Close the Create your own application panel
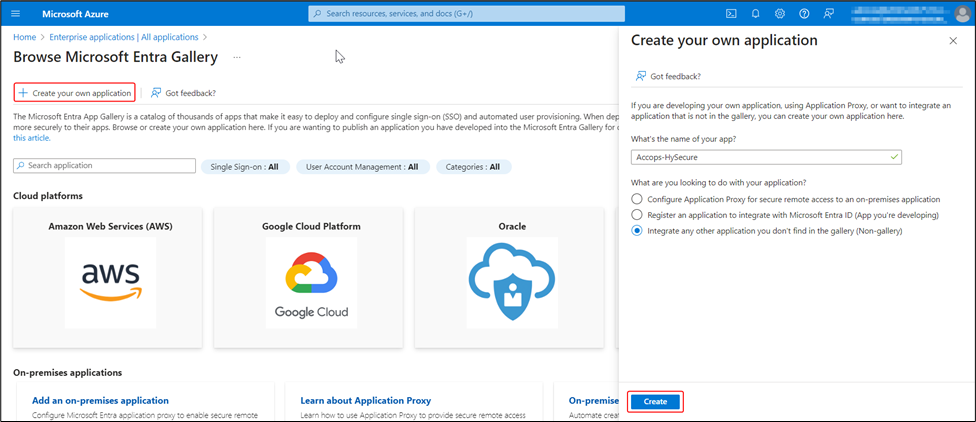976x422 pixels. point(952,41)
